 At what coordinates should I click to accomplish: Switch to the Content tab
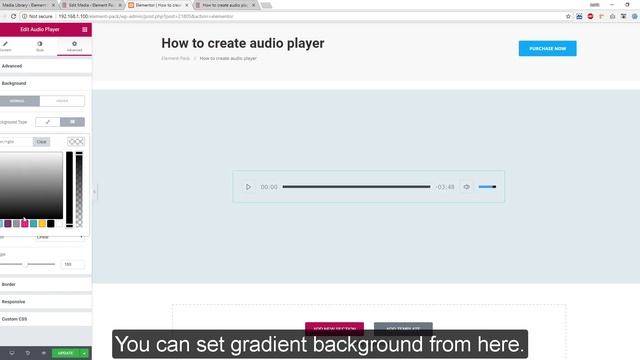(x=6, y=46)
